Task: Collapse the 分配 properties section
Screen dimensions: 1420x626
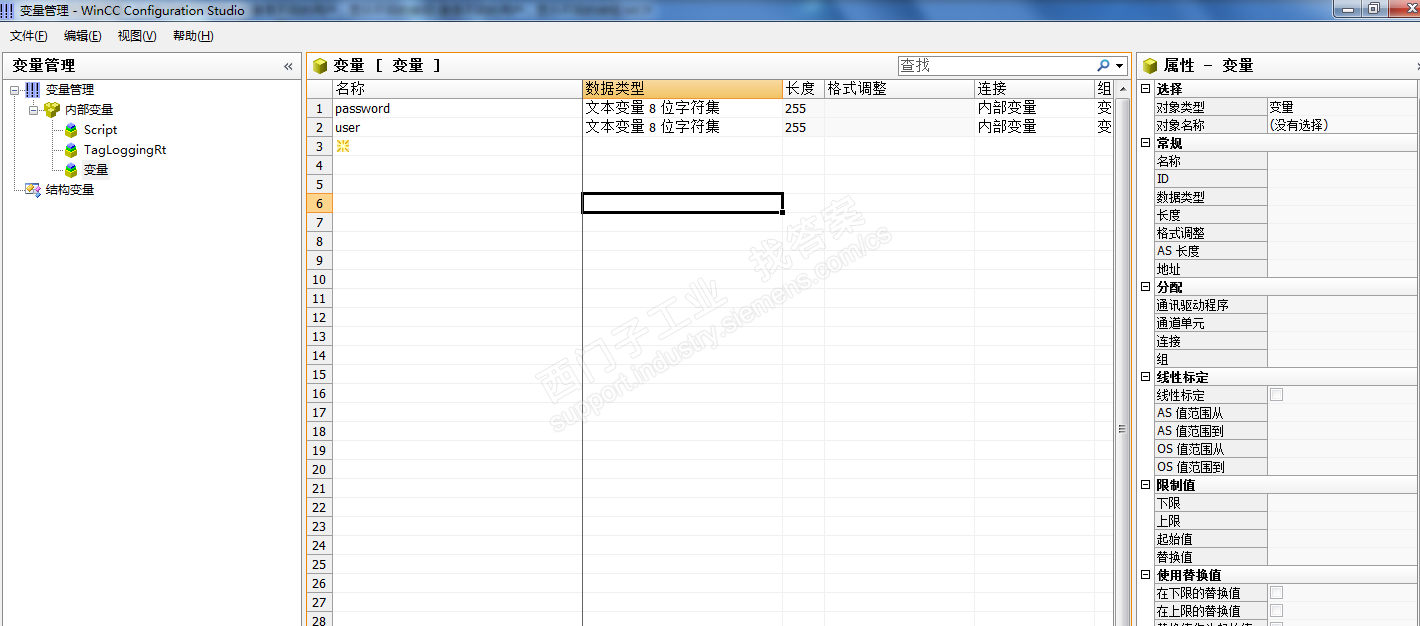Action: [1146, 287]
